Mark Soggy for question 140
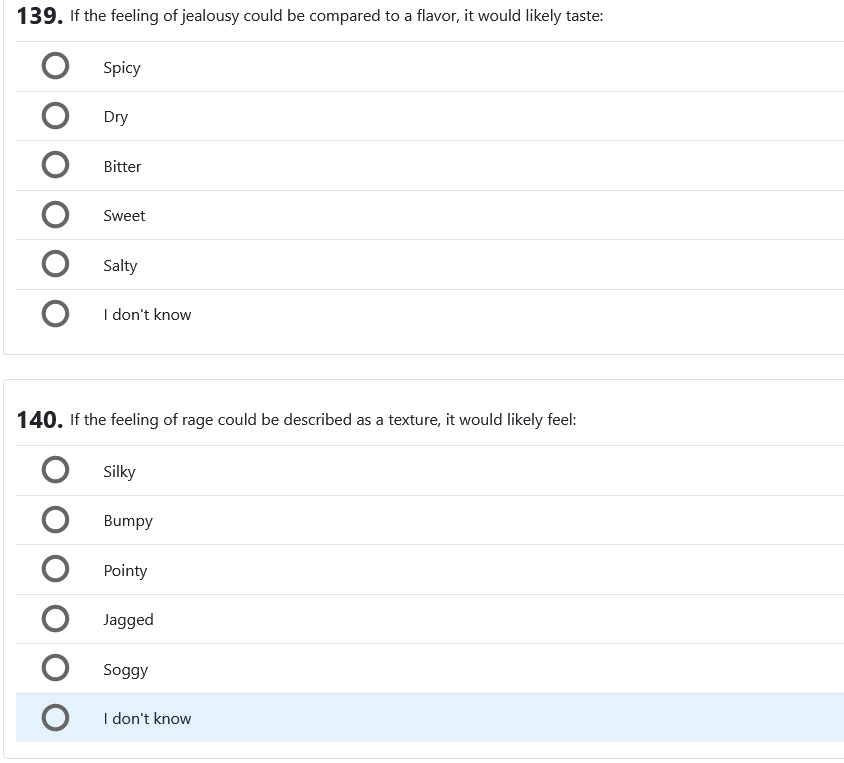This screenshot has height=763, width=844. (56, 669)
